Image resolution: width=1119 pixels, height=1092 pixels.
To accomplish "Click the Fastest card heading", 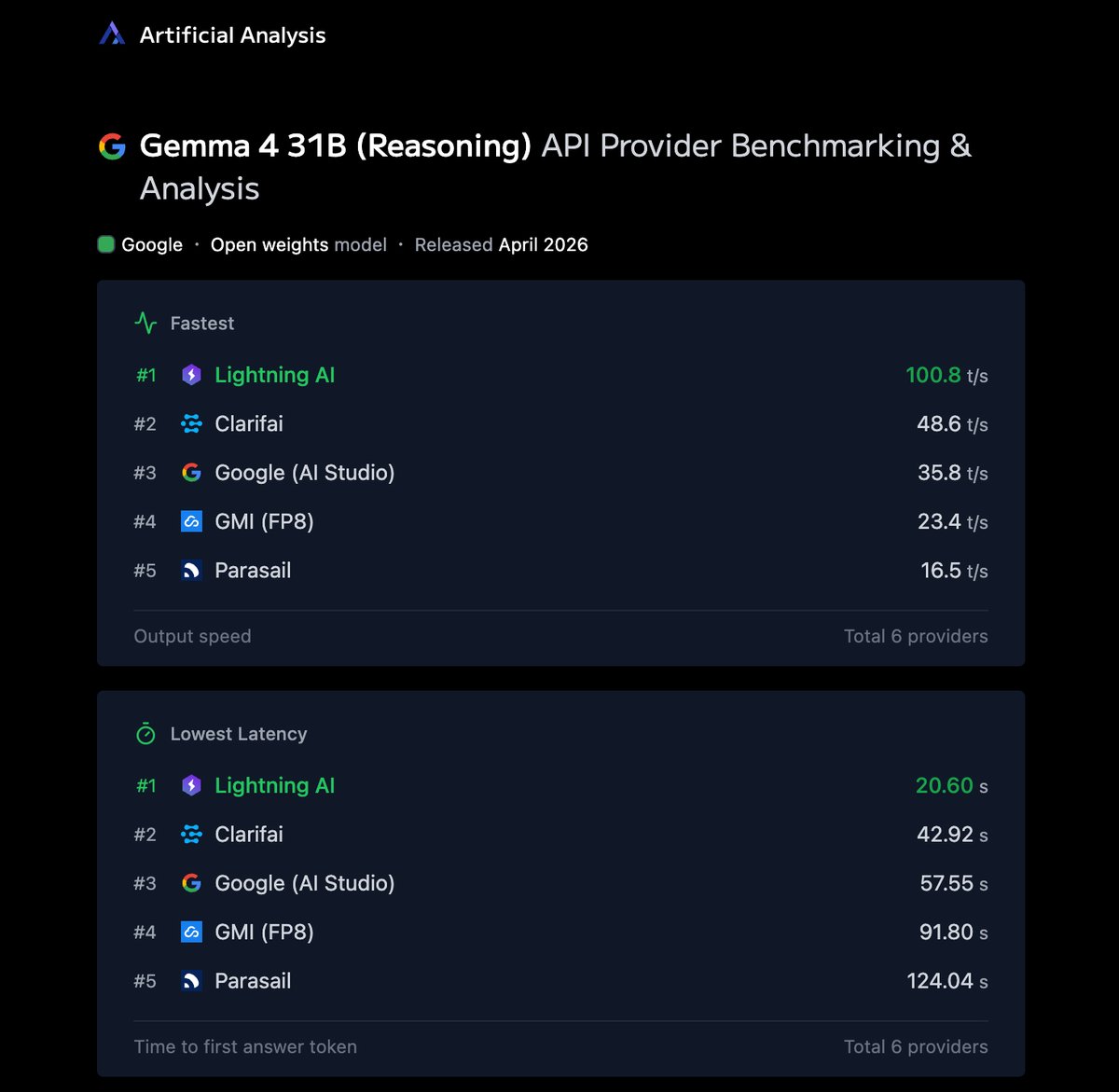I will pos(202,324).
